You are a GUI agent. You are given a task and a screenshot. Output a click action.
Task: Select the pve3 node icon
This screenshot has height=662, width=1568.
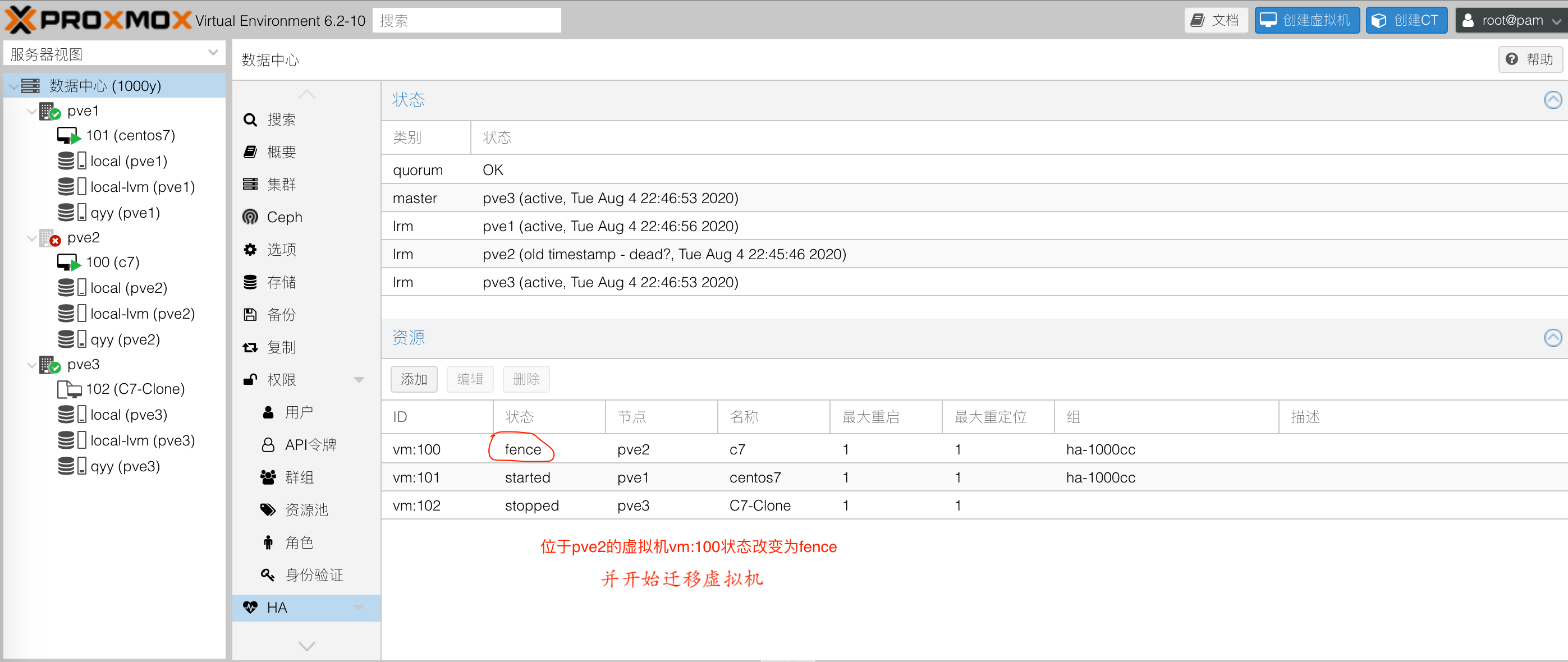(50, 365)
